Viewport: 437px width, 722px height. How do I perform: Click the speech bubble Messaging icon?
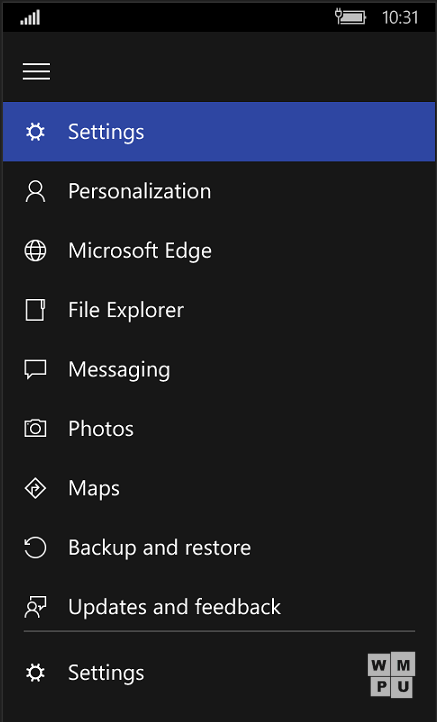pyautogui.click(x=35, y=370)
